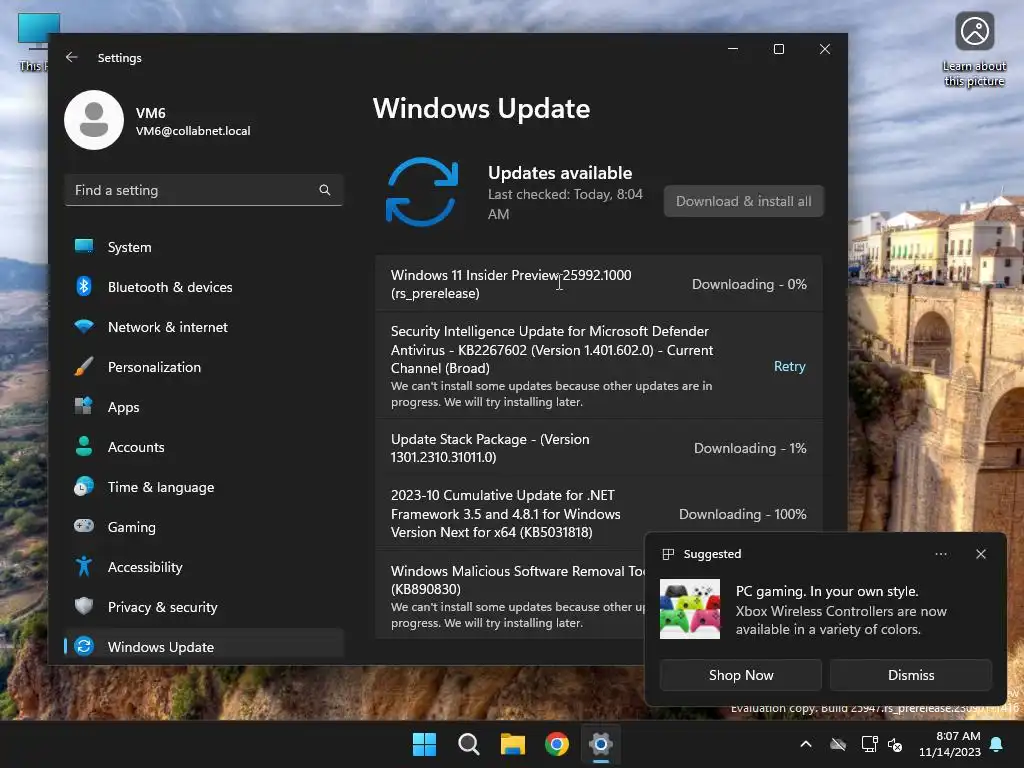This screenshot has width=1024, height=768.
Task: Open Bluetooth & devices category
Action: pos(204,287)
